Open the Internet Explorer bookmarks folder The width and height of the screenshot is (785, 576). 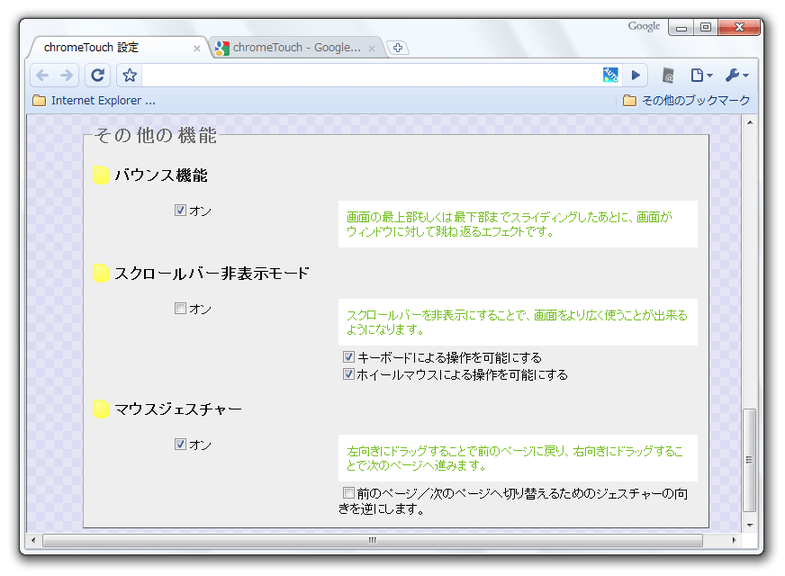[x=94, y=101]
